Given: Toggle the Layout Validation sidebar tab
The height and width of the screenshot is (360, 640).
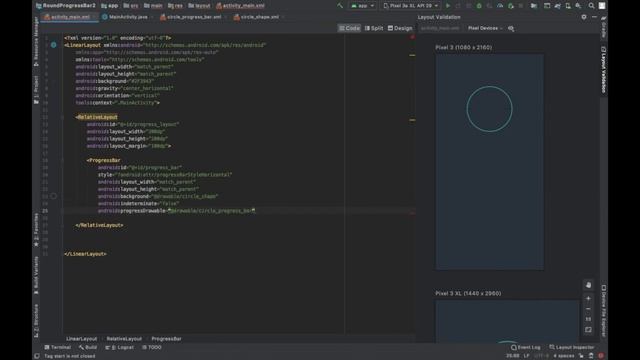Looking at the screenshot, I should [x=604, y=70].
